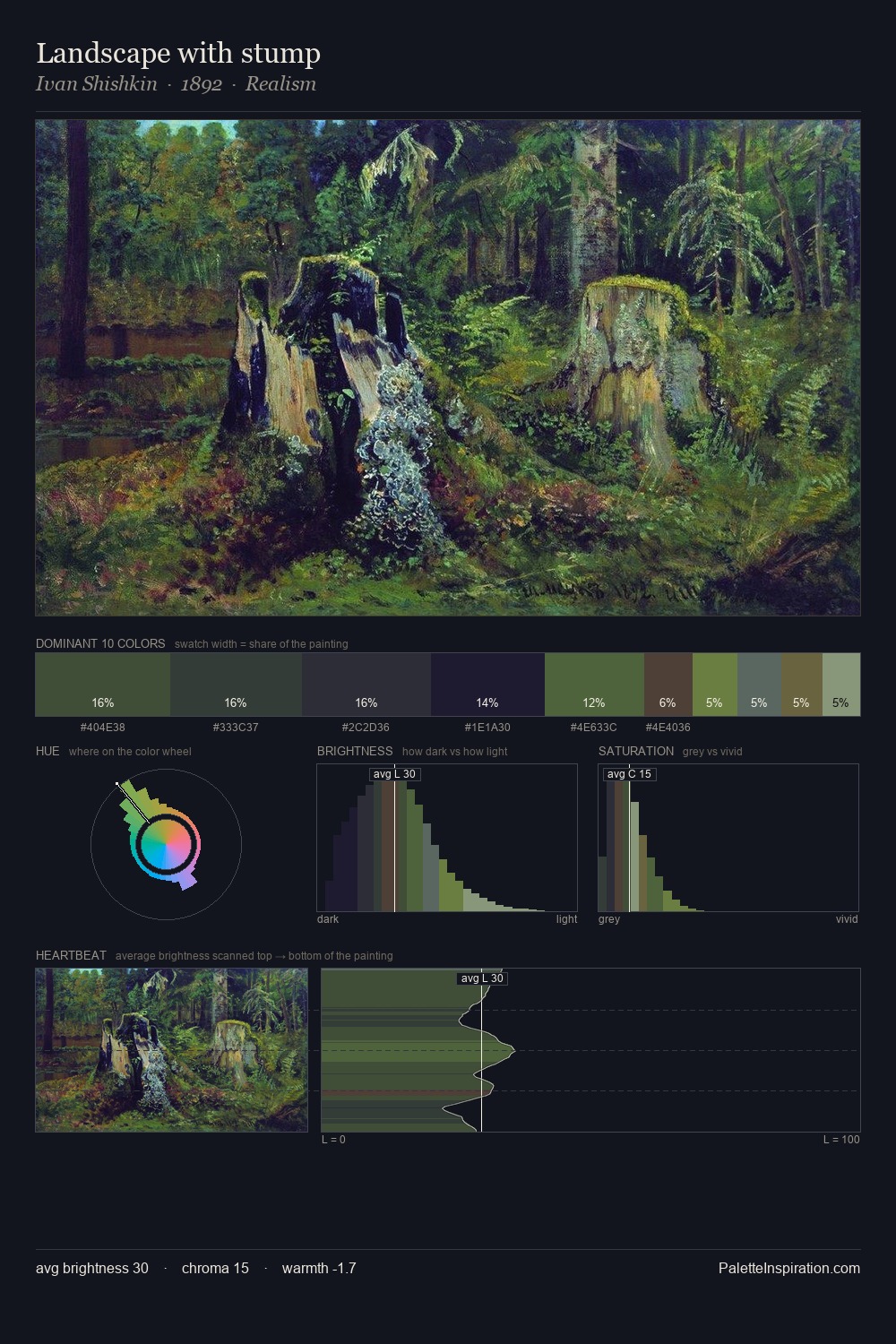Click the '#2C2D36' hex code text
The height and width of the screenshot is (1344, 896).
click(366, 728)
